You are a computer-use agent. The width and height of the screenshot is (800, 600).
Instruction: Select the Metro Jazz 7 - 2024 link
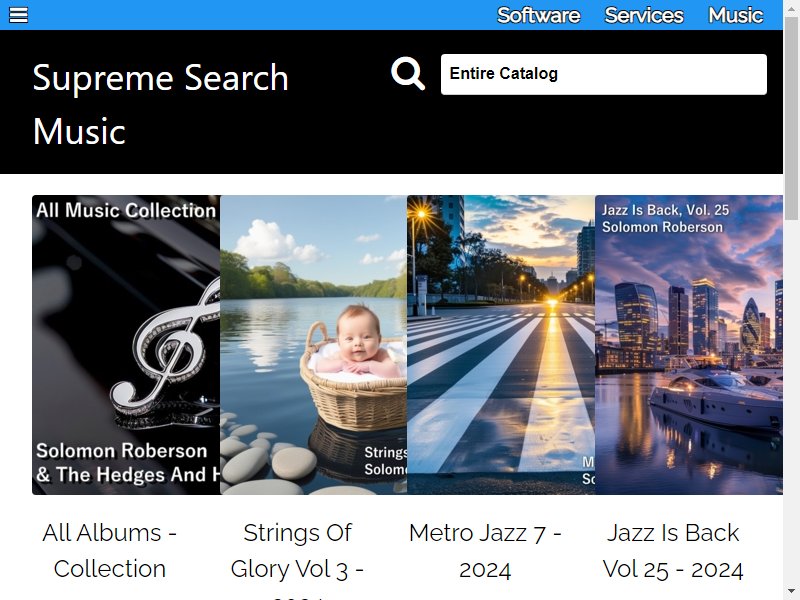tap(485, 551)
